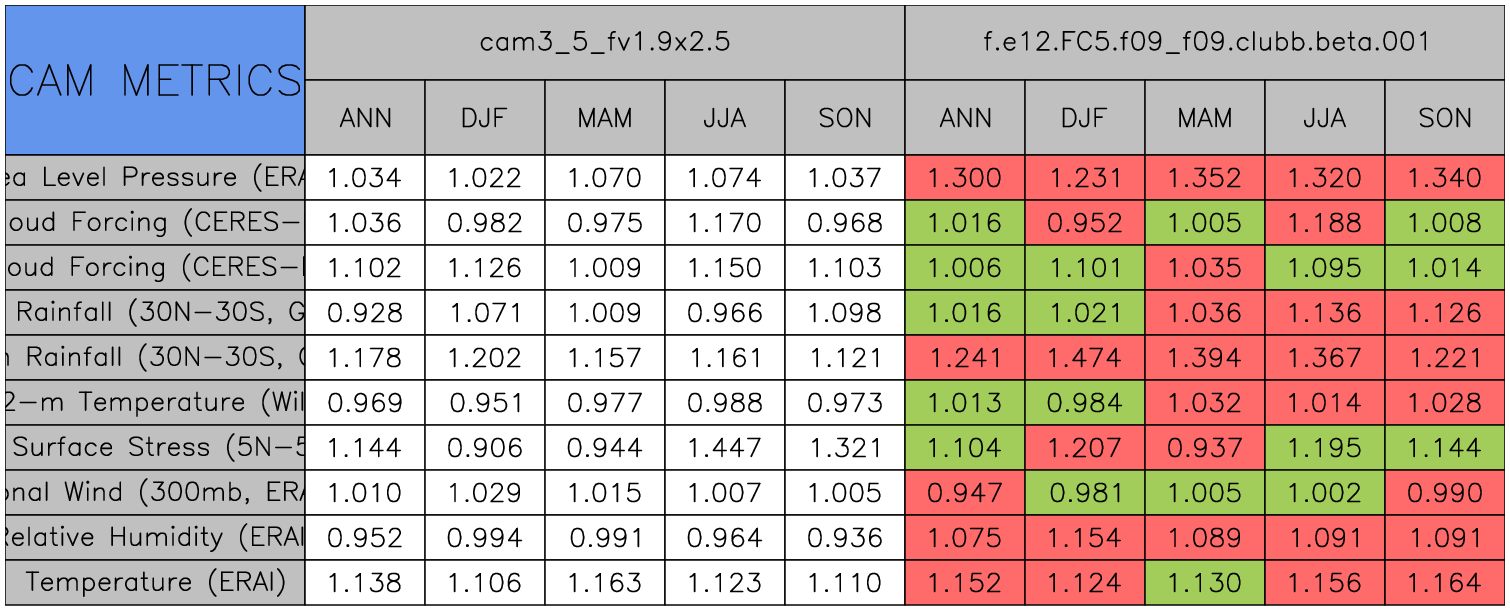Click the red cell showing 0.947

tap(964, 493)
